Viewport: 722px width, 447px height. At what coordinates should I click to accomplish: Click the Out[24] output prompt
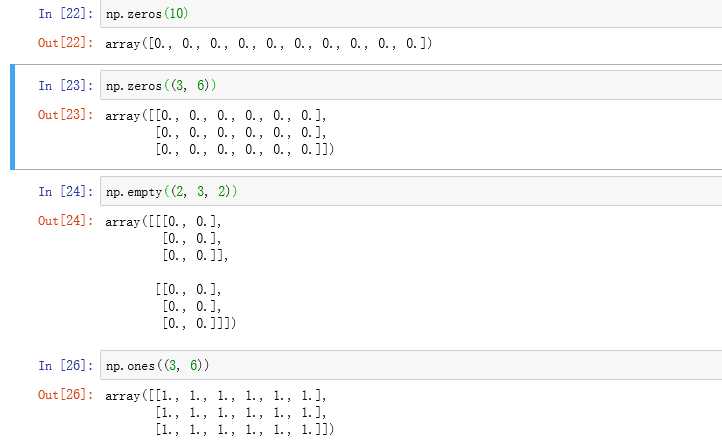click(x=66, y=221)
